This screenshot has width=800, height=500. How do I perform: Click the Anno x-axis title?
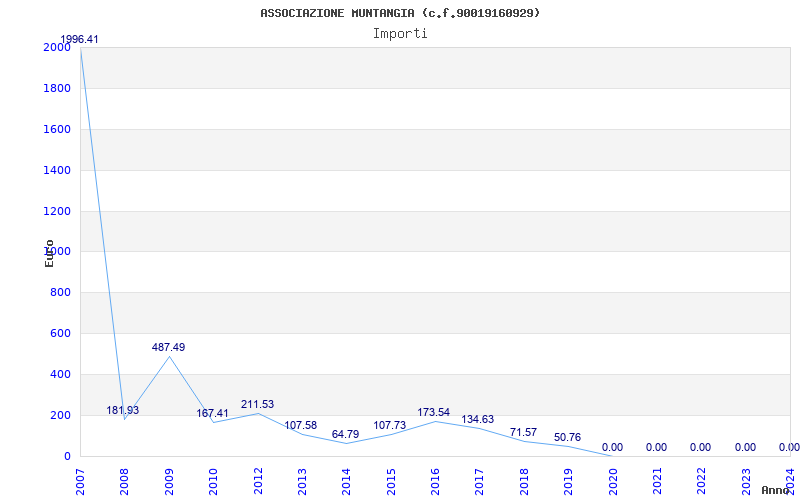click(776, 490)
